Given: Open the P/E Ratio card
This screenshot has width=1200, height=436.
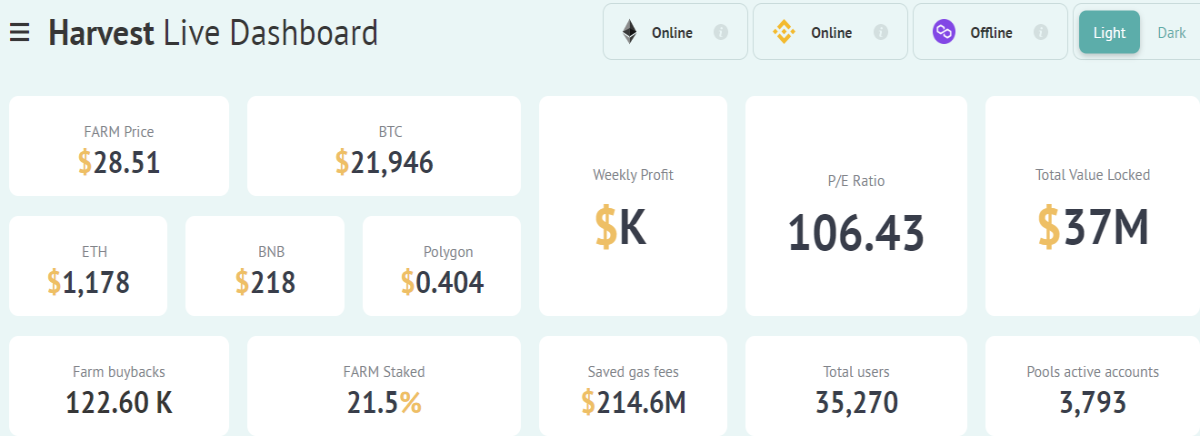Looking at the screenshot, I should [x=856, y=206].
